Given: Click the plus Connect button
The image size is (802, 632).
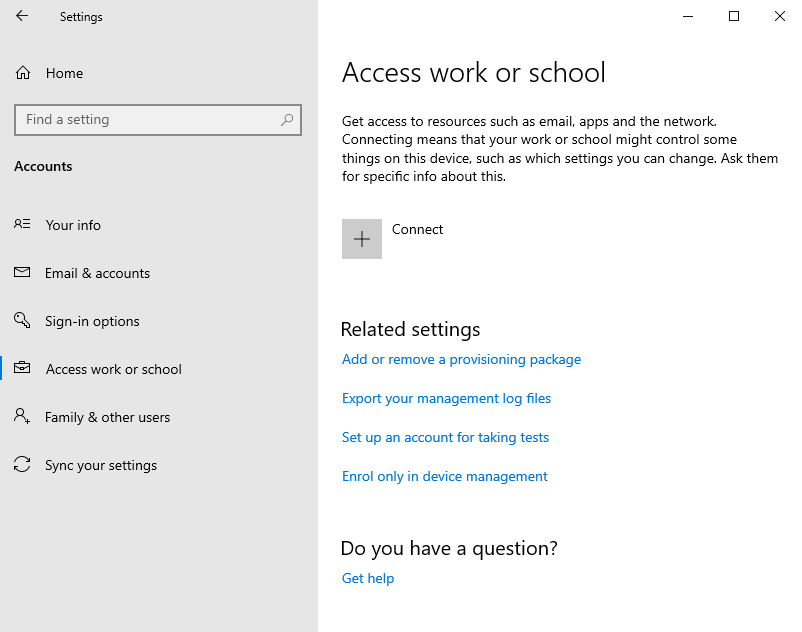Looking at the screenshot, I should coord(362,239).
